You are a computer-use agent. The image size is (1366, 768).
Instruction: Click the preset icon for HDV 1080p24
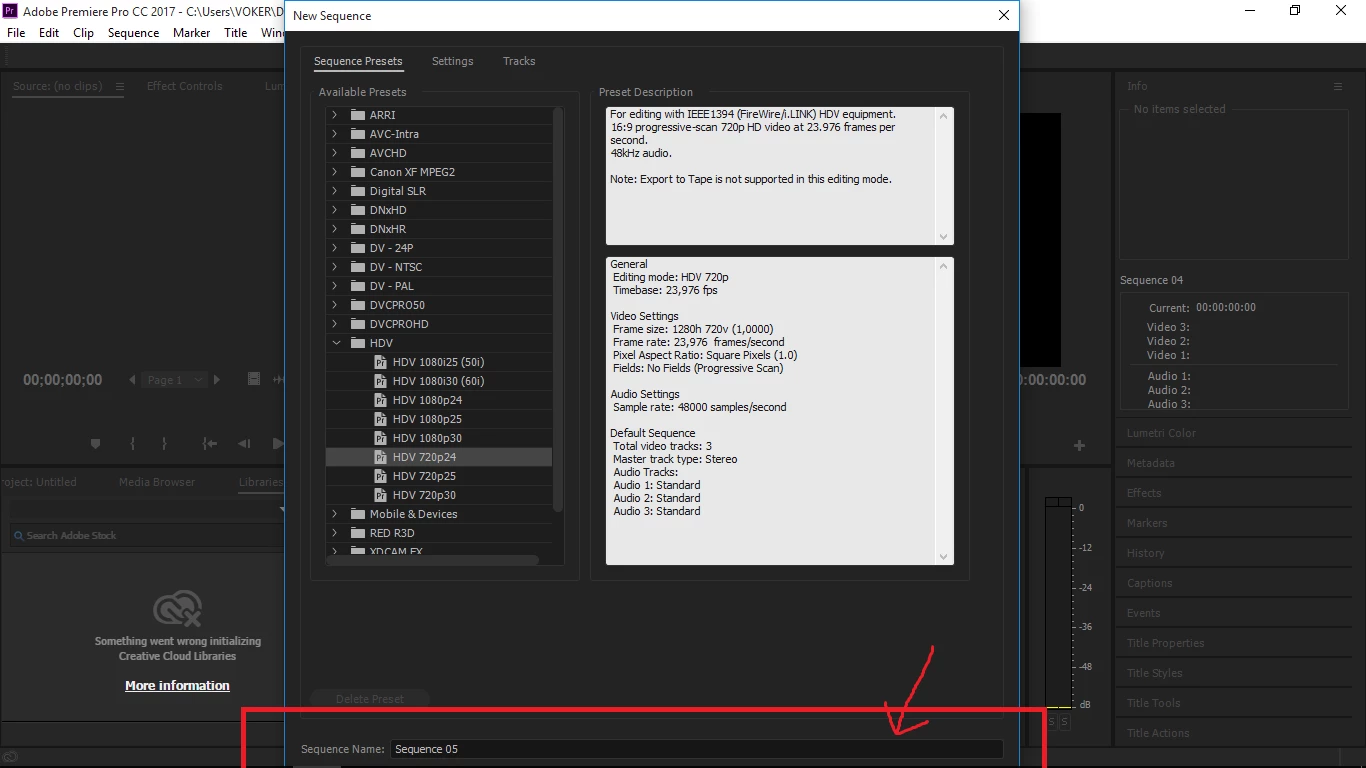[380, 400]
